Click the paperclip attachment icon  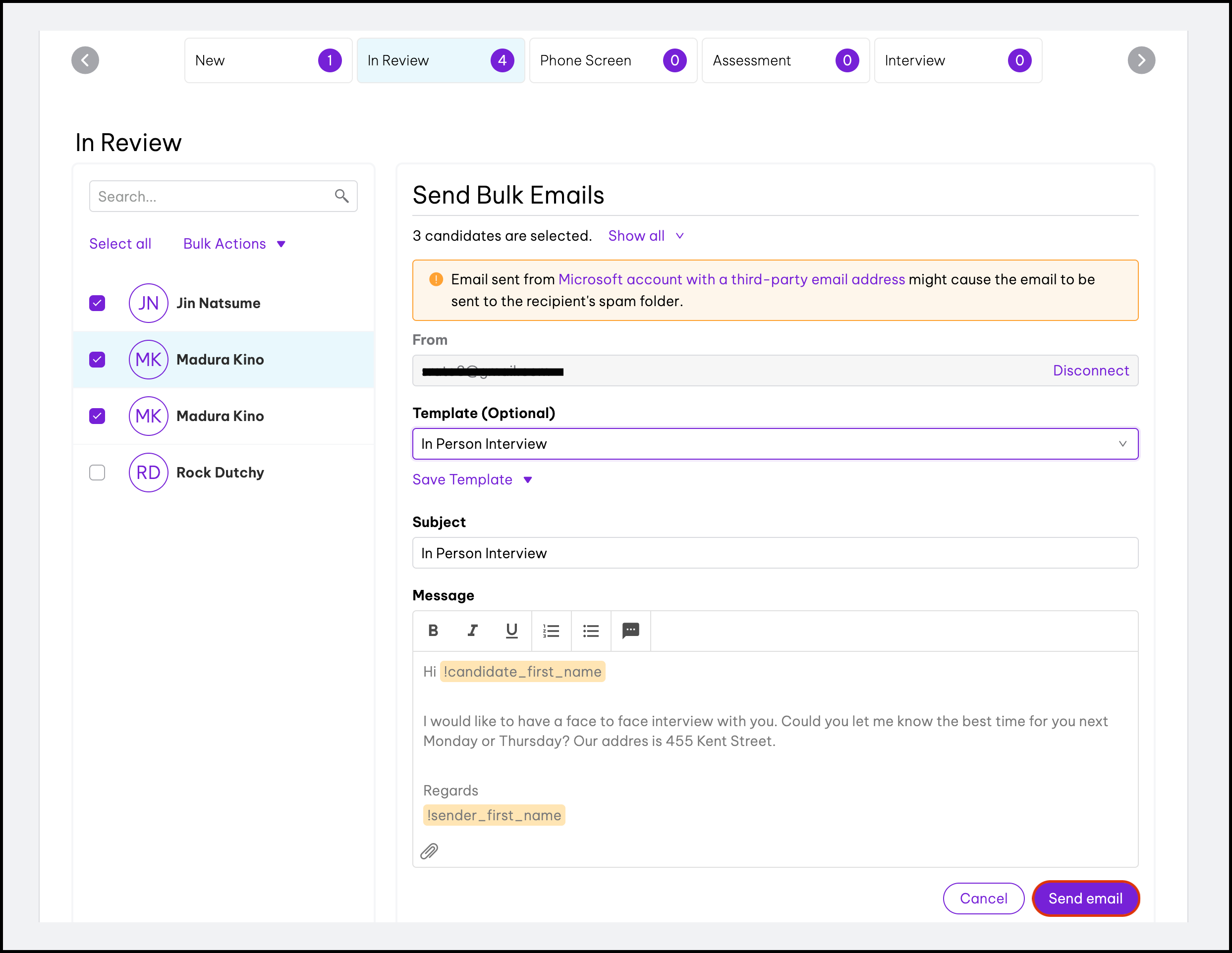(429, 851)
